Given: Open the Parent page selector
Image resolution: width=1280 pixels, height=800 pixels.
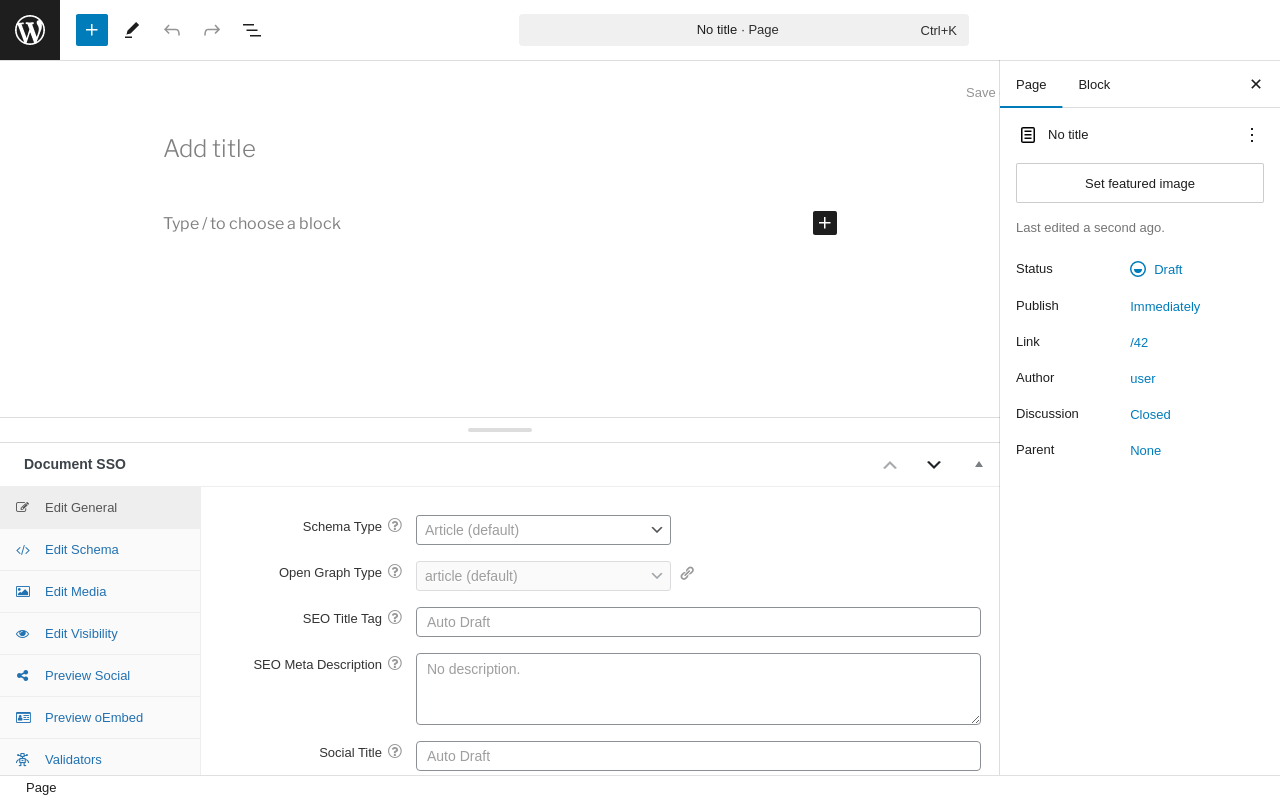Looking at the screenshot, I should tap(1145, 450).
